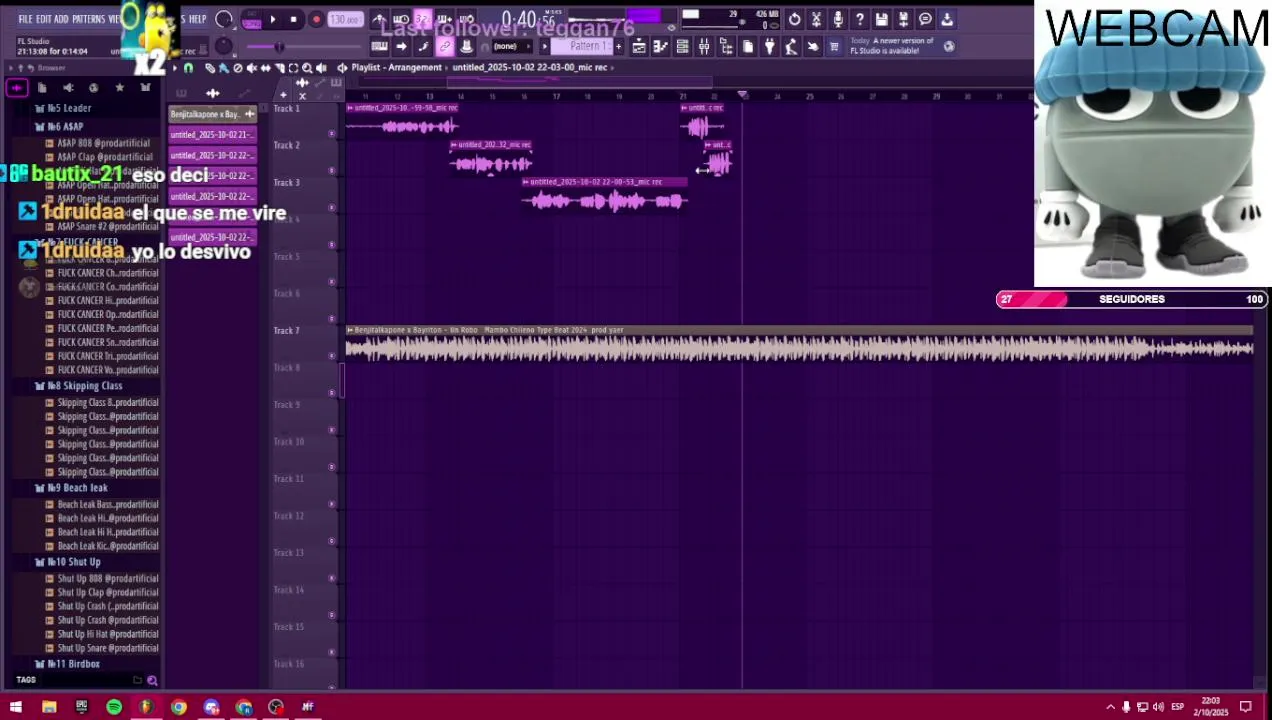Screen dimensions: 1272x720
Task: Collapse the №5 Leader folder
Action: 70,107
